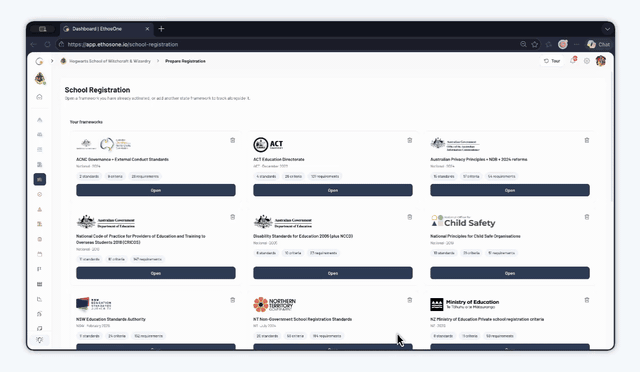Click NZ Ministry 'Private school registration criteria' title
640x372 pixels.
[x=487, y=319]
